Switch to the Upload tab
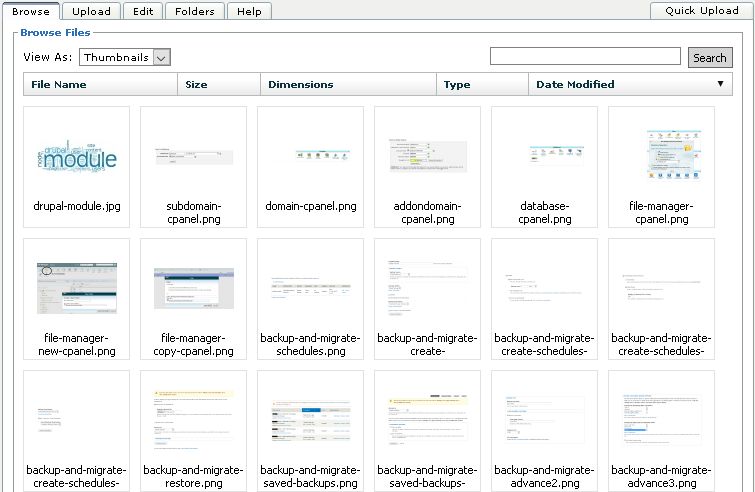The width and height of the screenshot is (755, 492). pyautogui.click(x=92, y=11)
